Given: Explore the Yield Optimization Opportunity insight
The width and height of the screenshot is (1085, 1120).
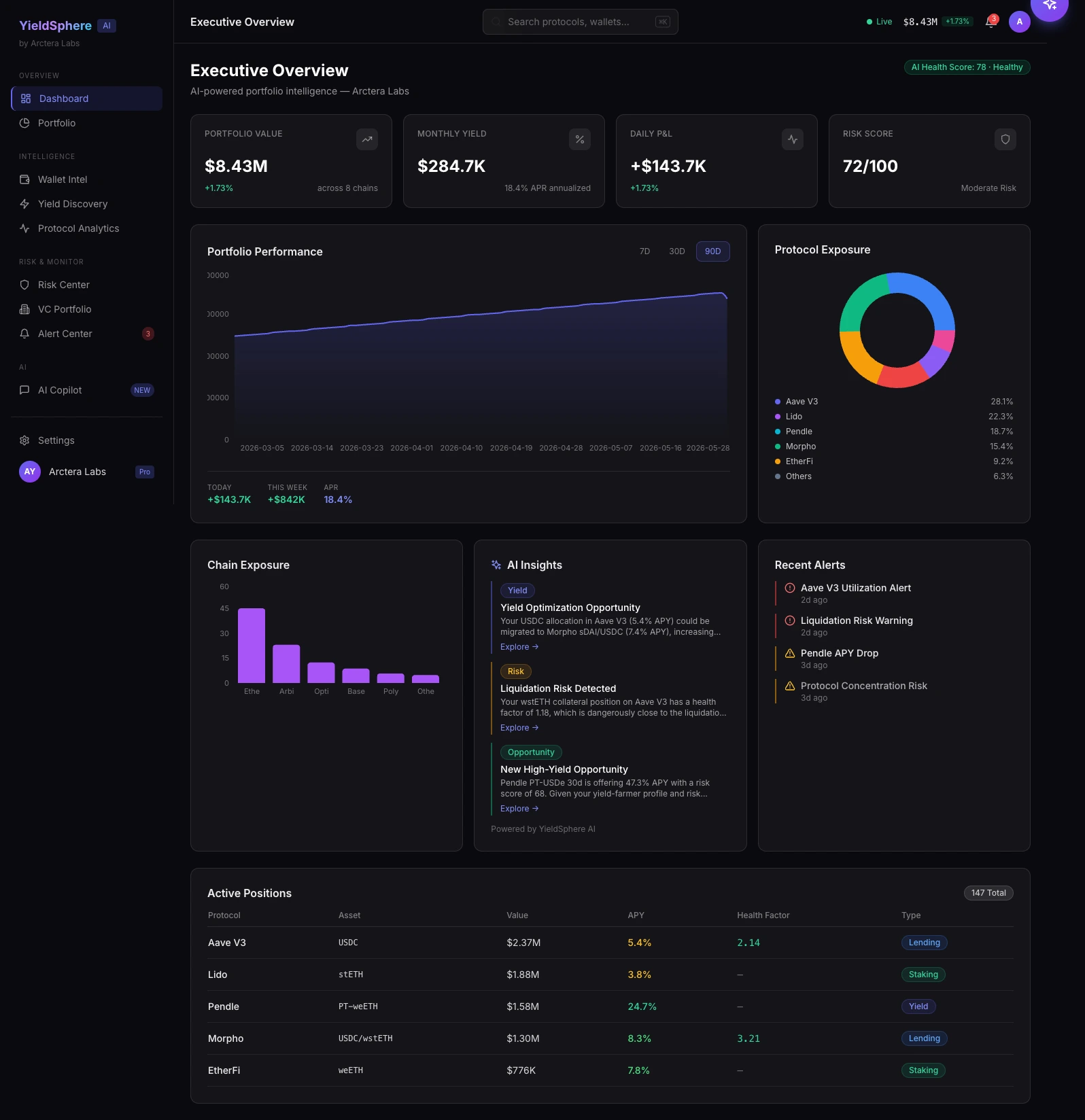Looking at the screenshot, I should tap(519, 647).
